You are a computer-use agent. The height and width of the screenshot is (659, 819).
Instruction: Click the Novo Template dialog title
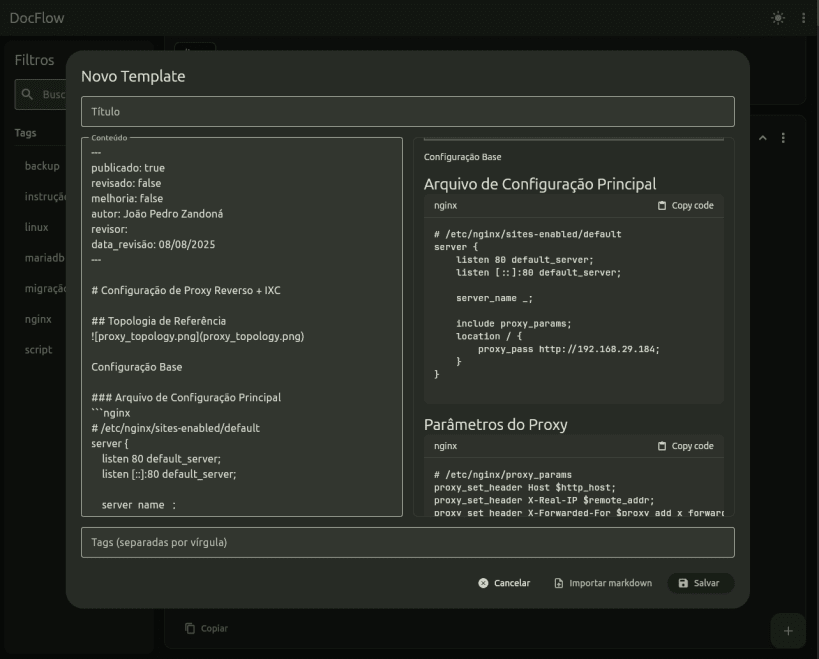pyautogui.click(x=133, y=76)
